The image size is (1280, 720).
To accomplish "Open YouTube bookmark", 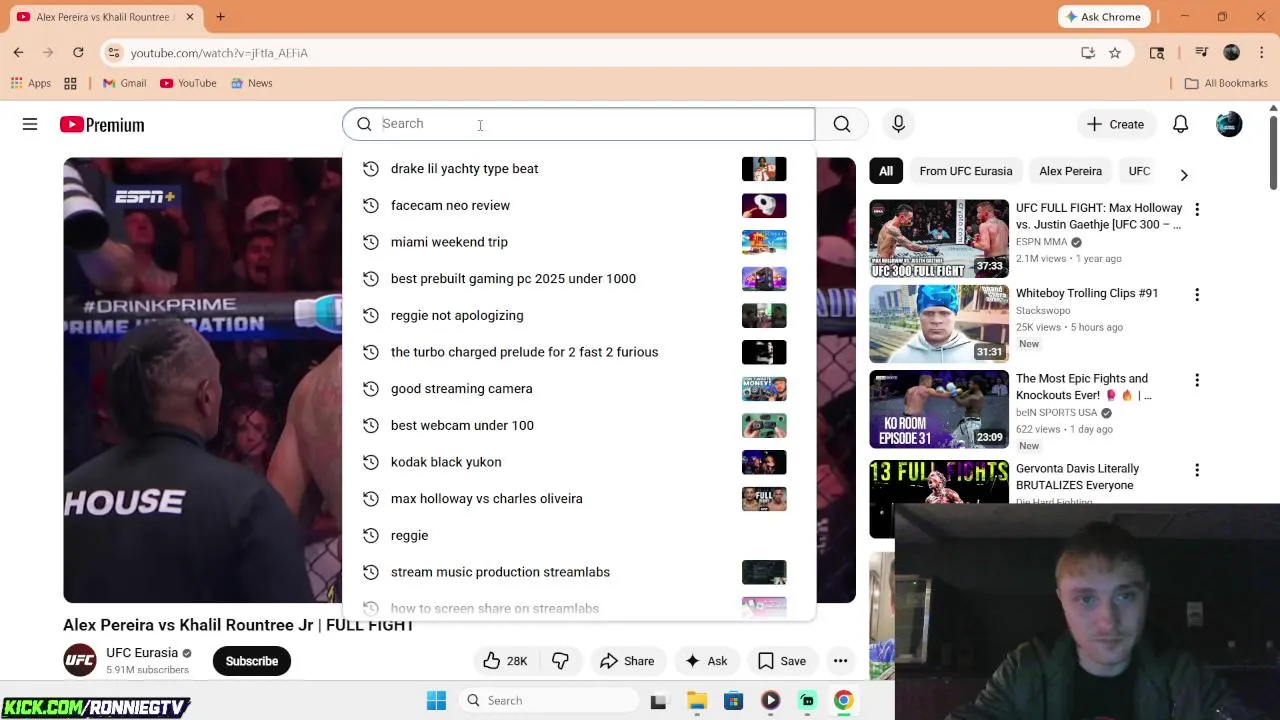I will pyautogui.click(x=188, y=83).
